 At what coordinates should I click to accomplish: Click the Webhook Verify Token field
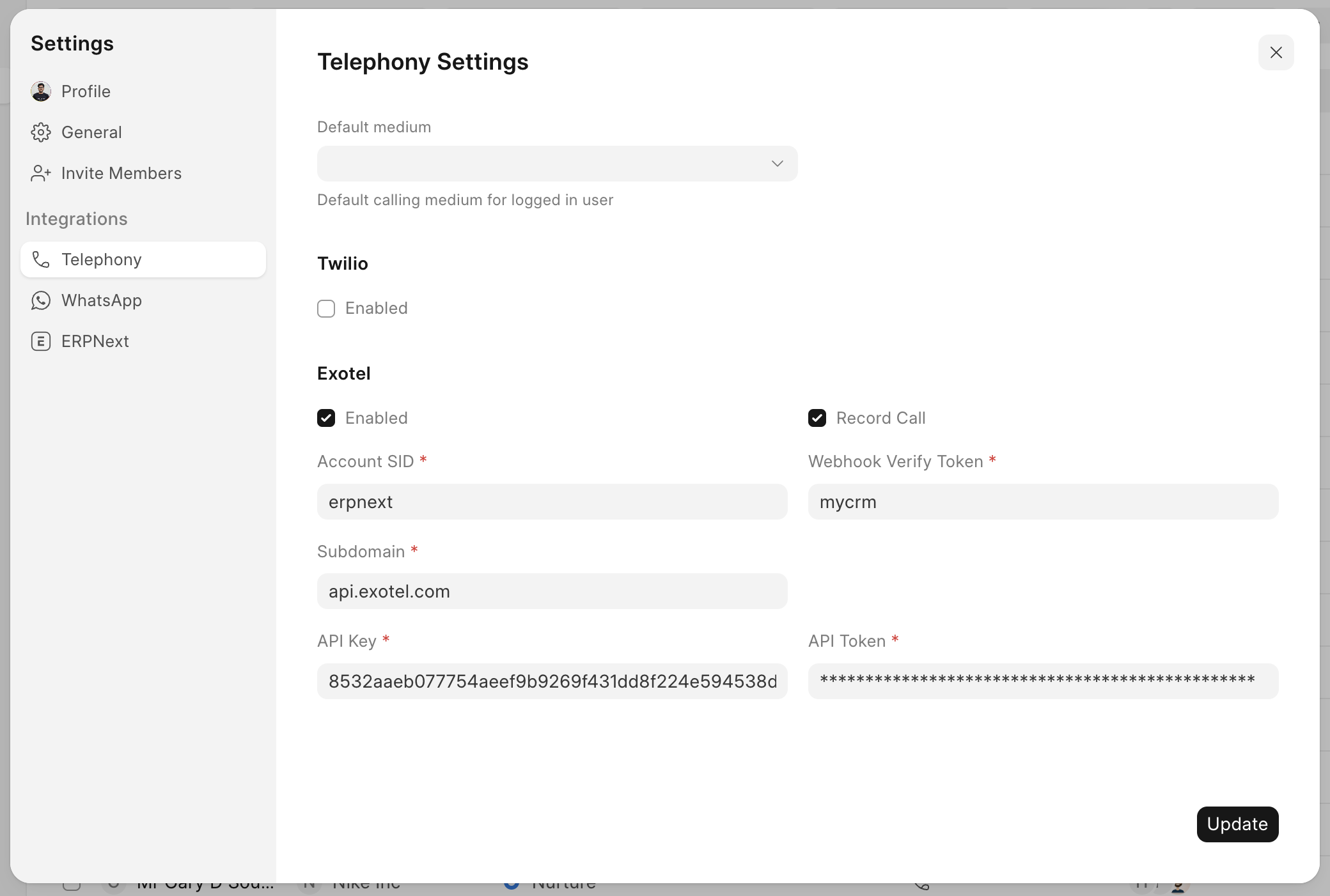pyautogui.click(x=1043, y=502)
